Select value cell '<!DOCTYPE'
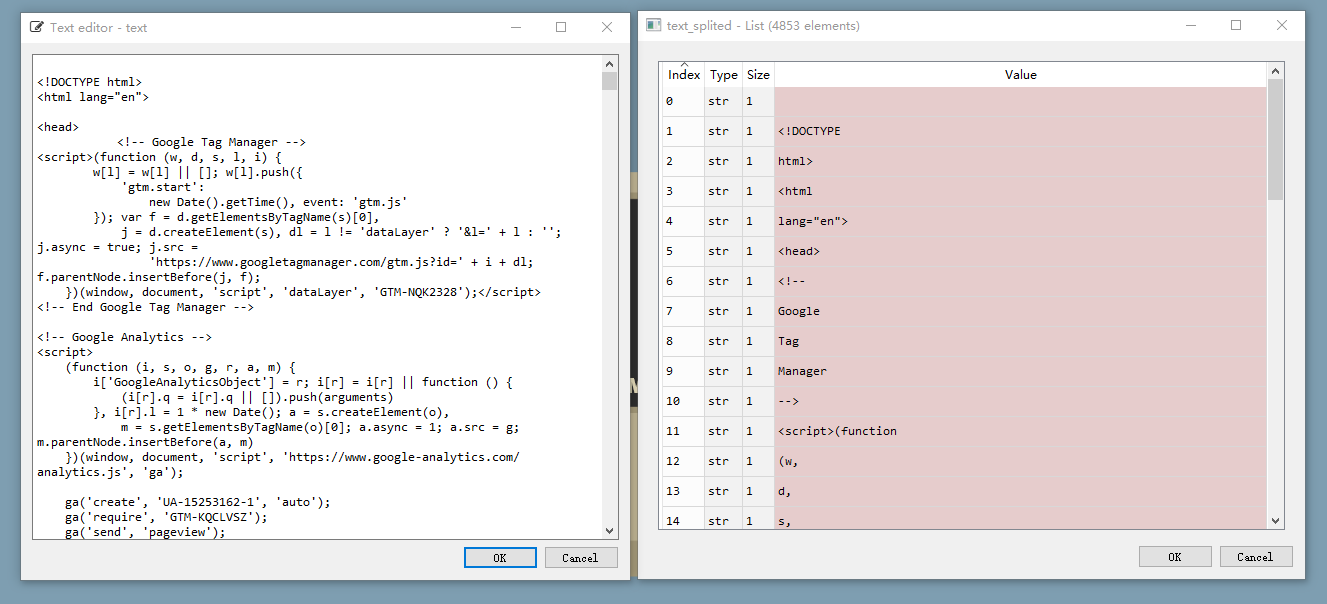The height and width of the screenshot is (604, 1327). pos(1020,131)
